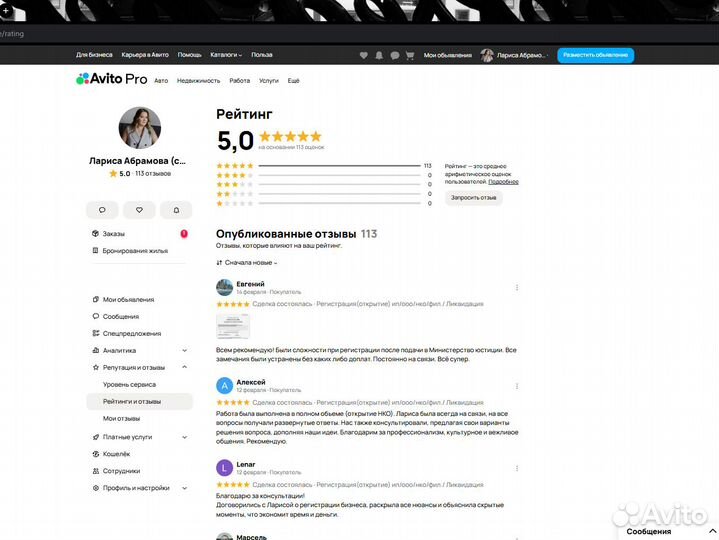Click Разместить объявление button
Viewport: 719px width, 540px height.
pyautogui.click(x=595, y=55)
